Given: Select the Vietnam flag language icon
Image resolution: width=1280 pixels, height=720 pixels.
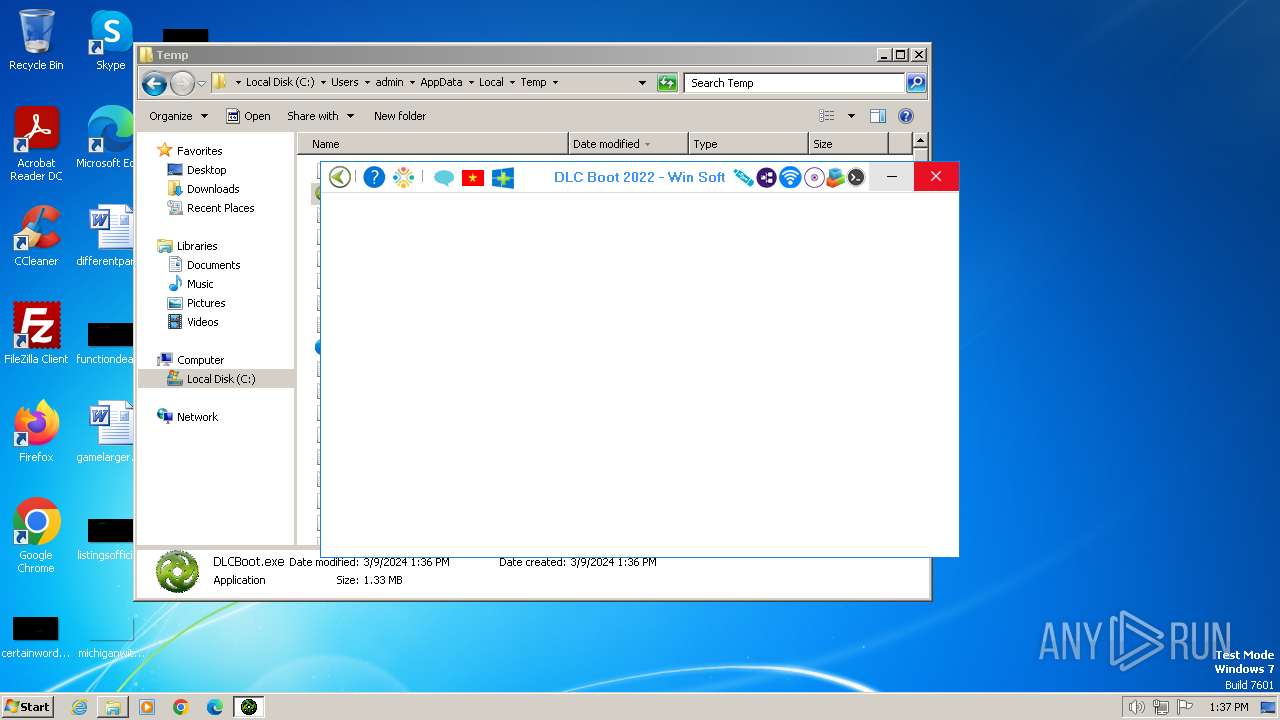Looking at the screenshot, I should click(x=473, y=178).
